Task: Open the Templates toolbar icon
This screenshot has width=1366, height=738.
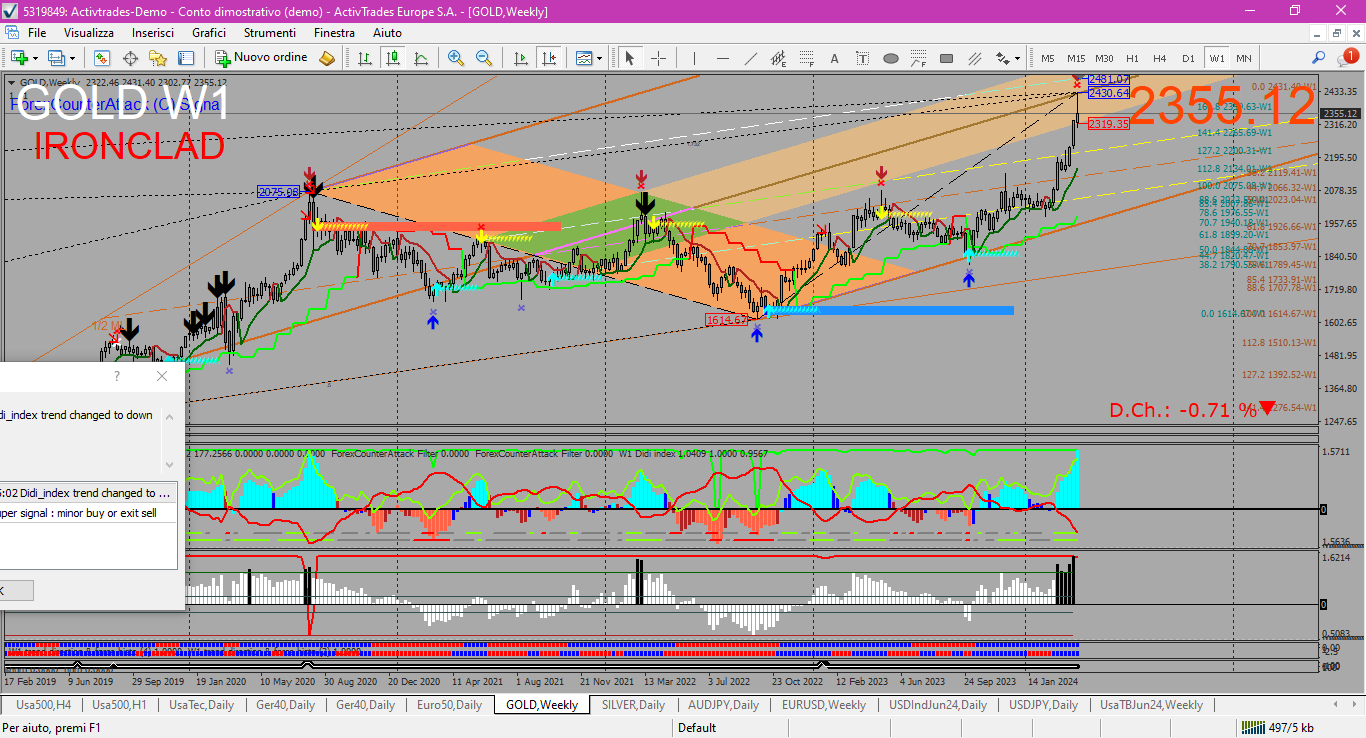Action: (x=585, y=58)
